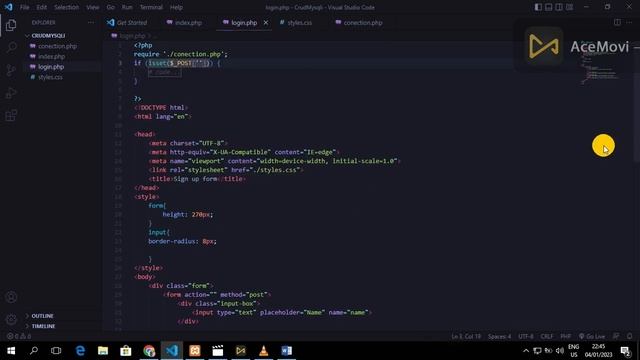Screen dimensions: 640x360
Task: Open the Extensions view
Action: [x=11, y=116]
